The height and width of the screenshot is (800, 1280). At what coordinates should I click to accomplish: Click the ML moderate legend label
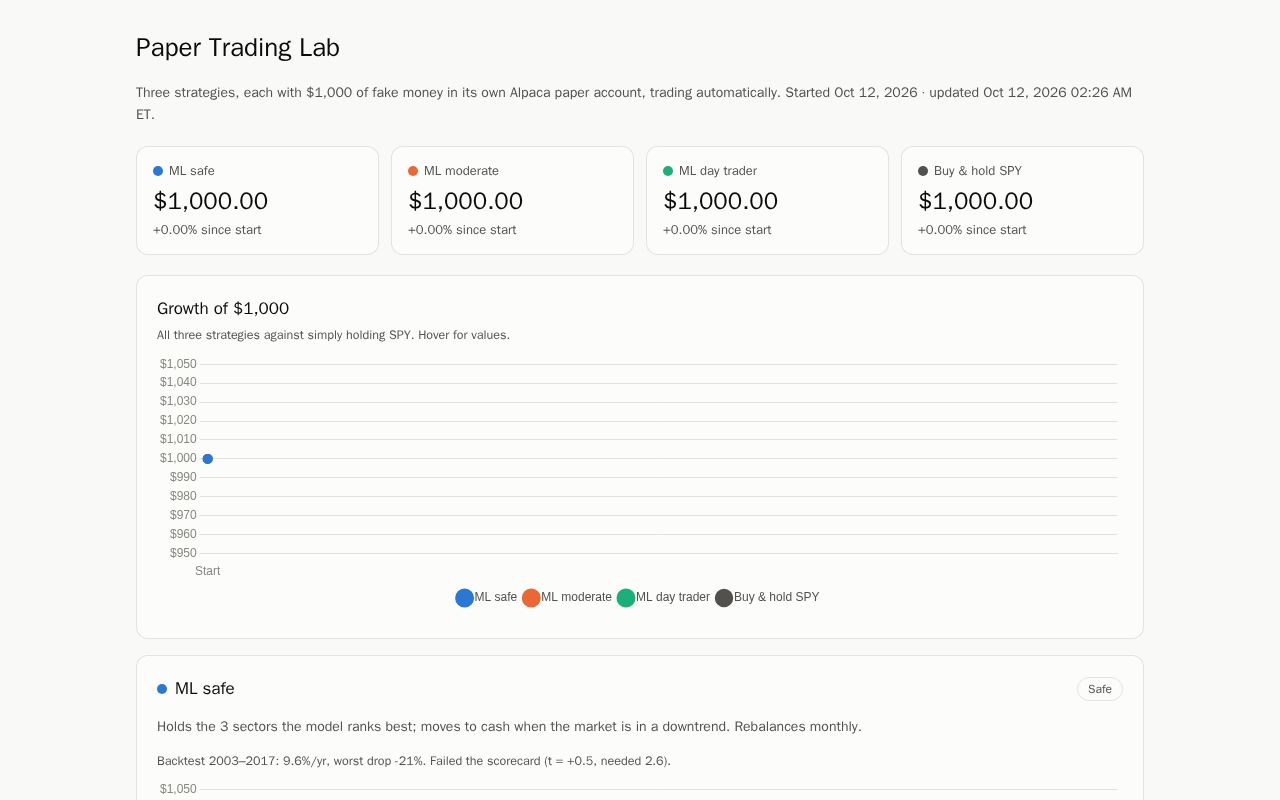(576, 597)
